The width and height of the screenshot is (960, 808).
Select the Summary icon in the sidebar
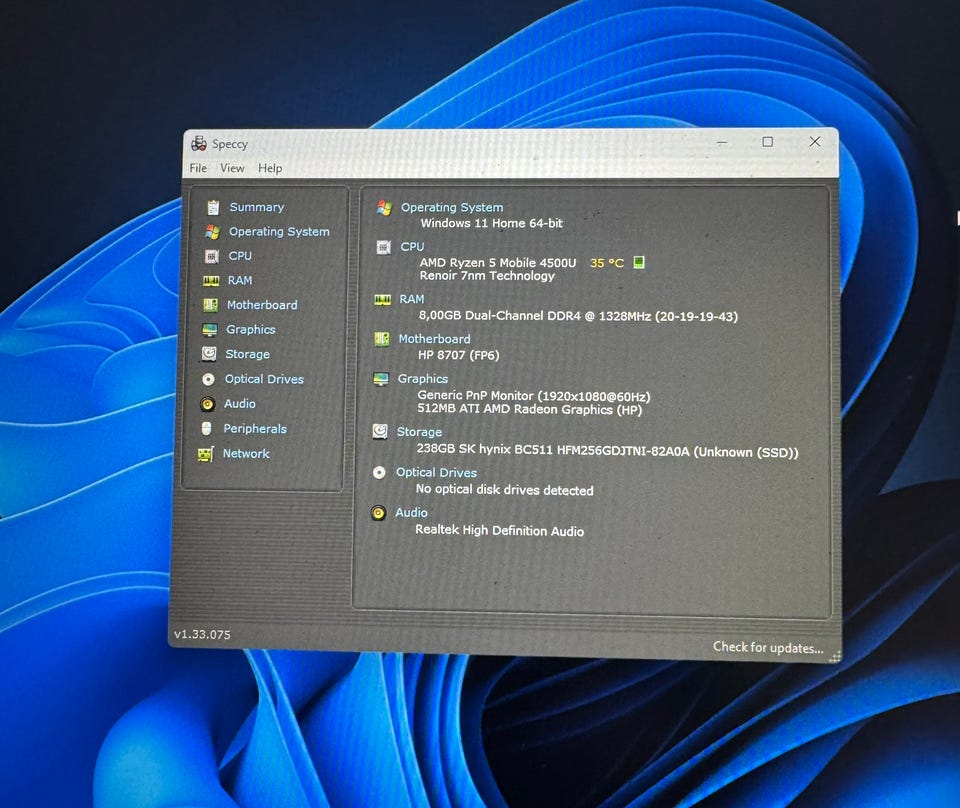click(x=213, y=208)
